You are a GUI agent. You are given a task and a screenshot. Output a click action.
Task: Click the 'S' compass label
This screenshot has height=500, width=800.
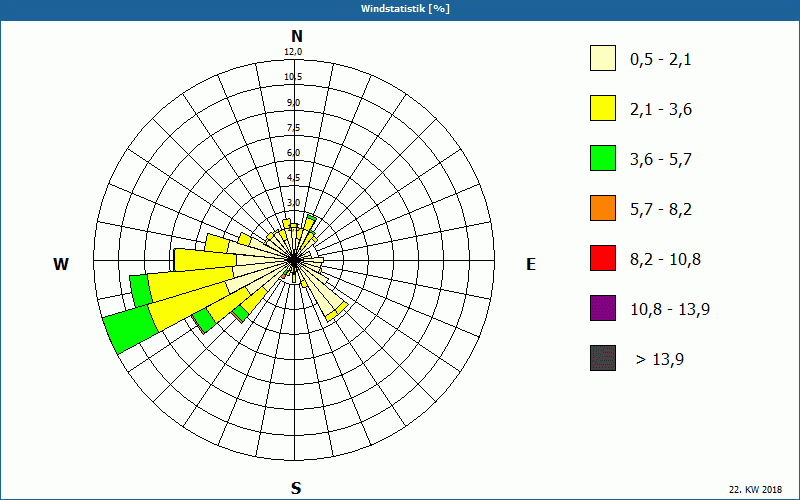click(296, 488)
